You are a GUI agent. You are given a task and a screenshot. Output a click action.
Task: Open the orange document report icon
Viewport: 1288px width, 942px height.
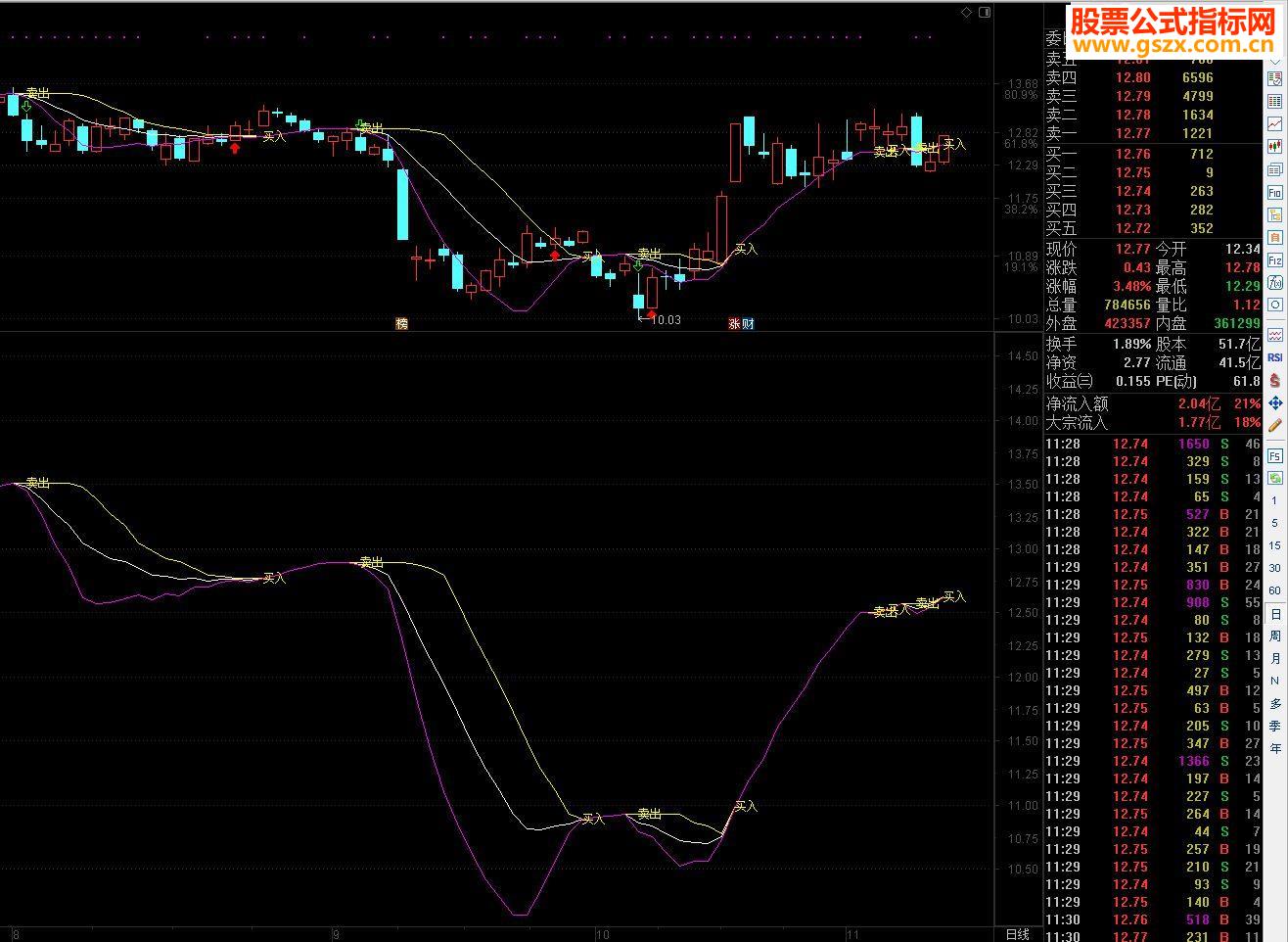[1275, 238]
